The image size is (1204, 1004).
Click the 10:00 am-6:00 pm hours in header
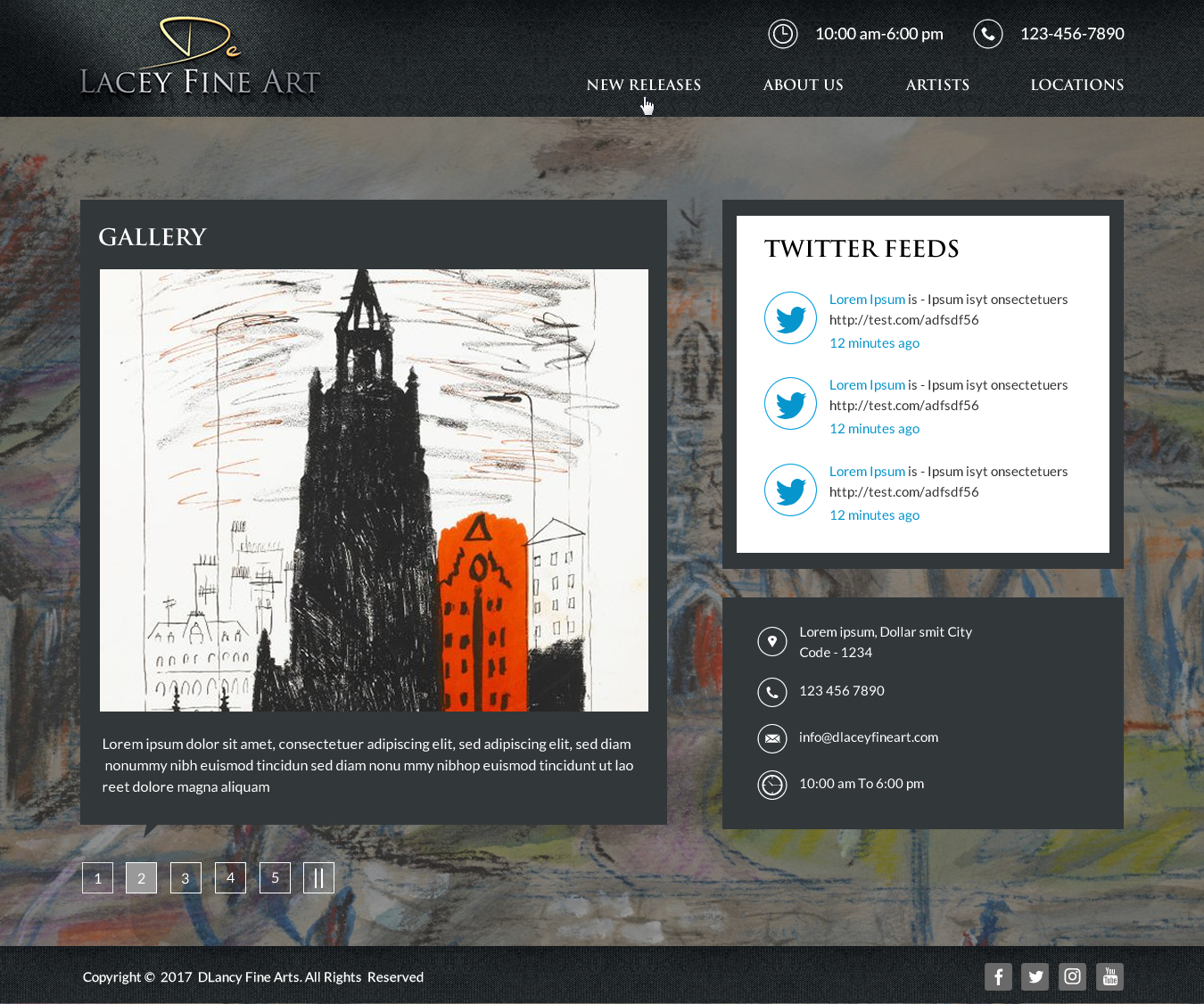(879, 34)
